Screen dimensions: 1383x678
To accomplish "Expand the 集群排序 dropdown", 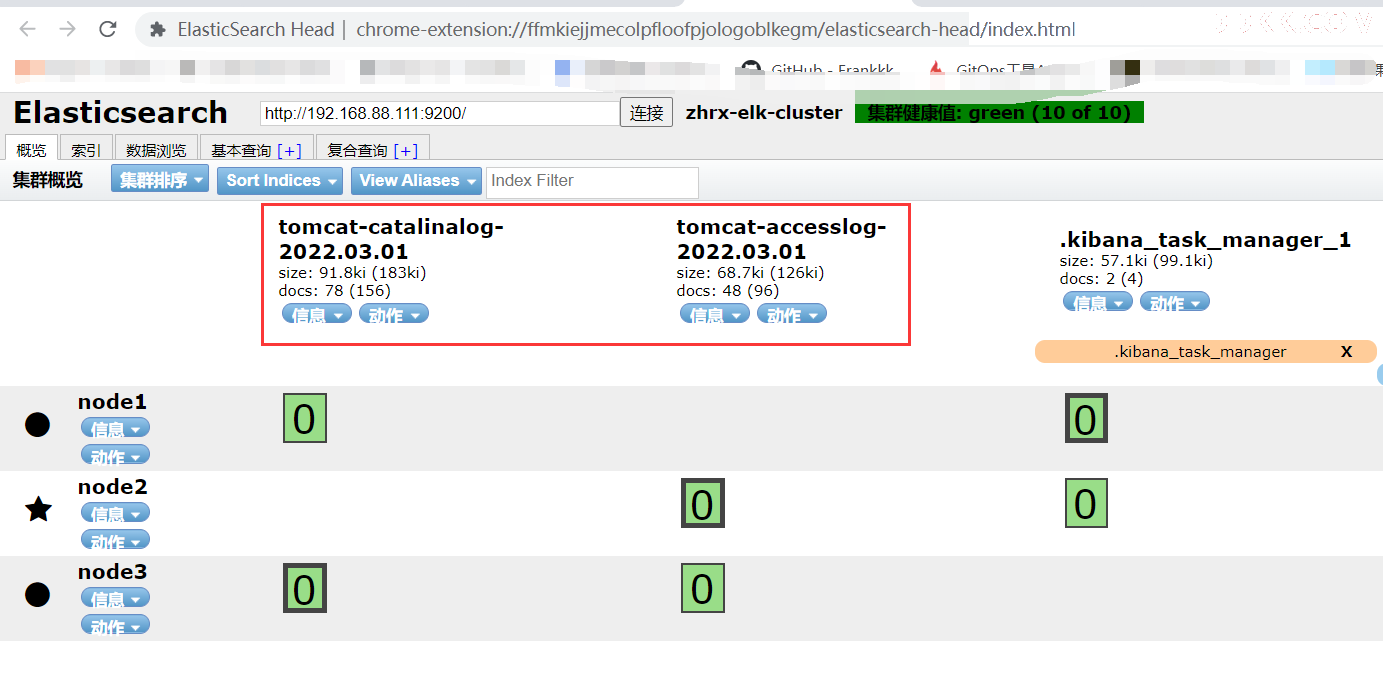I will tap(159, 180).
